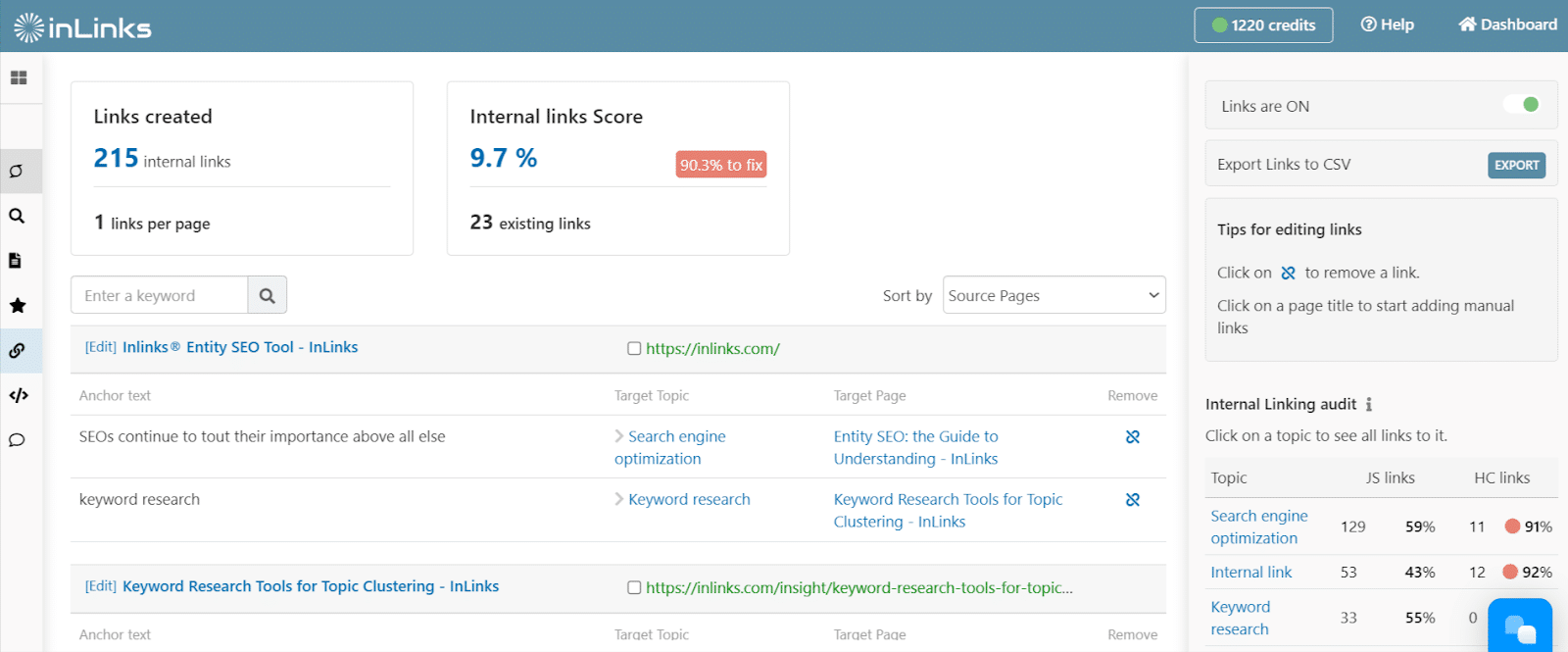Expand the Search engine optimization target topic
Image resolution: width=1568 pixels, height=652 pixels.
(x=619, y=436)
